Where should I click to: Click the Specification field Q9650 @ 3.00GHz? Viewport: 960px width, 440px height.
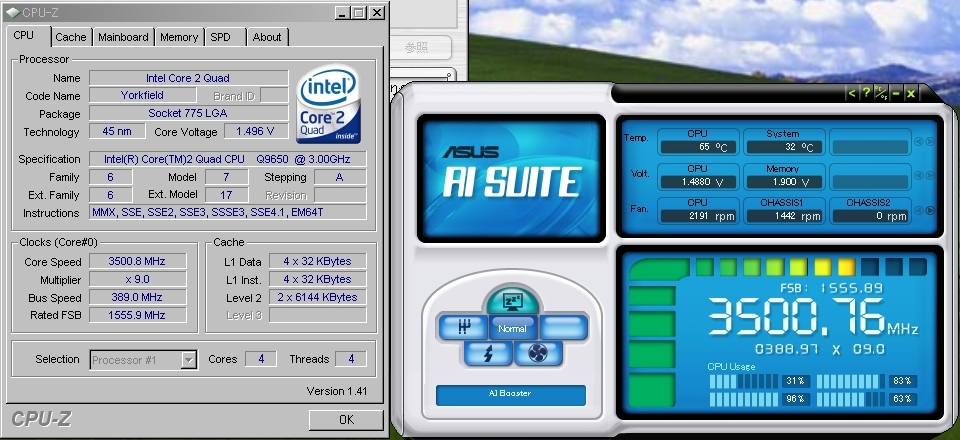pos(228,159)
